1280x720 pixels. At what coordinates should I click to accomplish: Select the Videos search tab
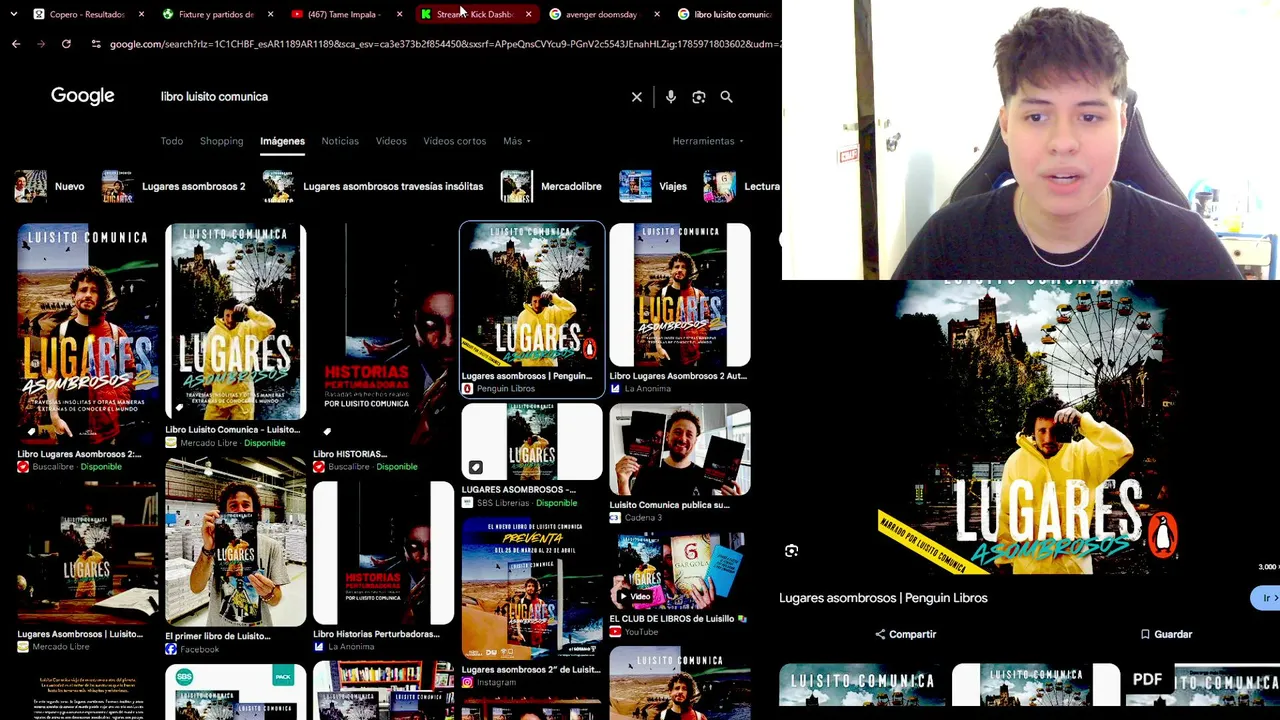coord(391,141)
